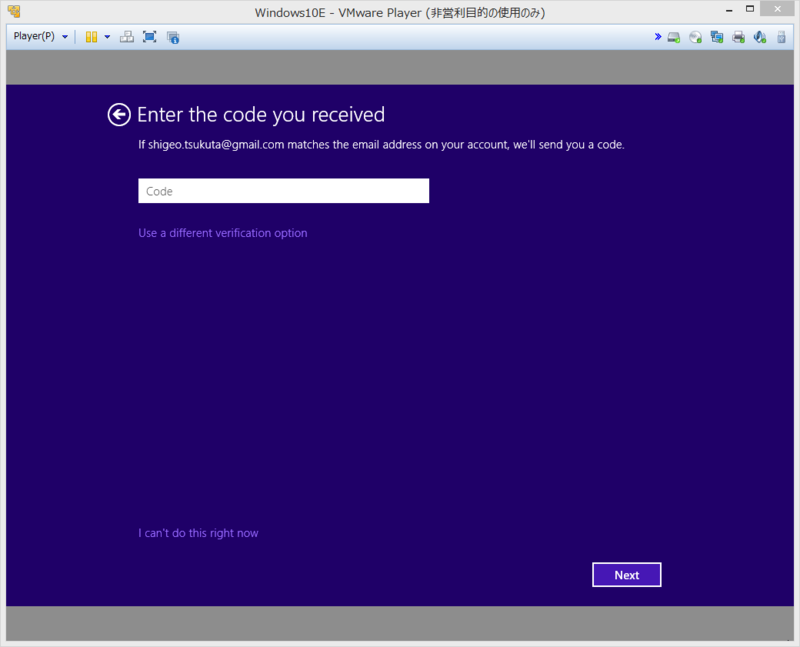This screenshot has height=647, width=800.
Task: Click the printer device icon
Action: [738, 37]
